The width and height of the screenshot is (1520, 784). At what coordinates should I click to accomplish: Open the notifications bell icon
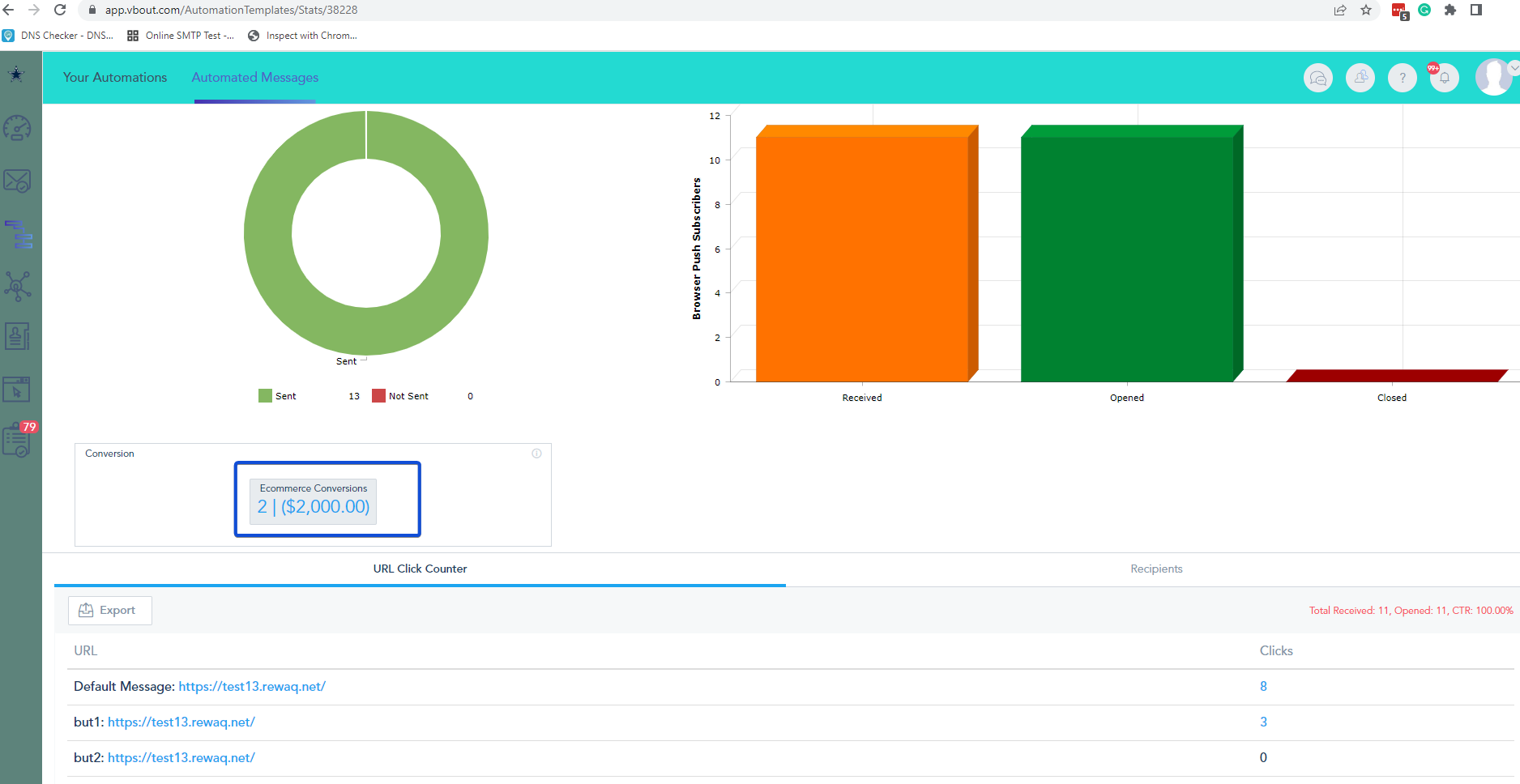(x=1444, y=78)
